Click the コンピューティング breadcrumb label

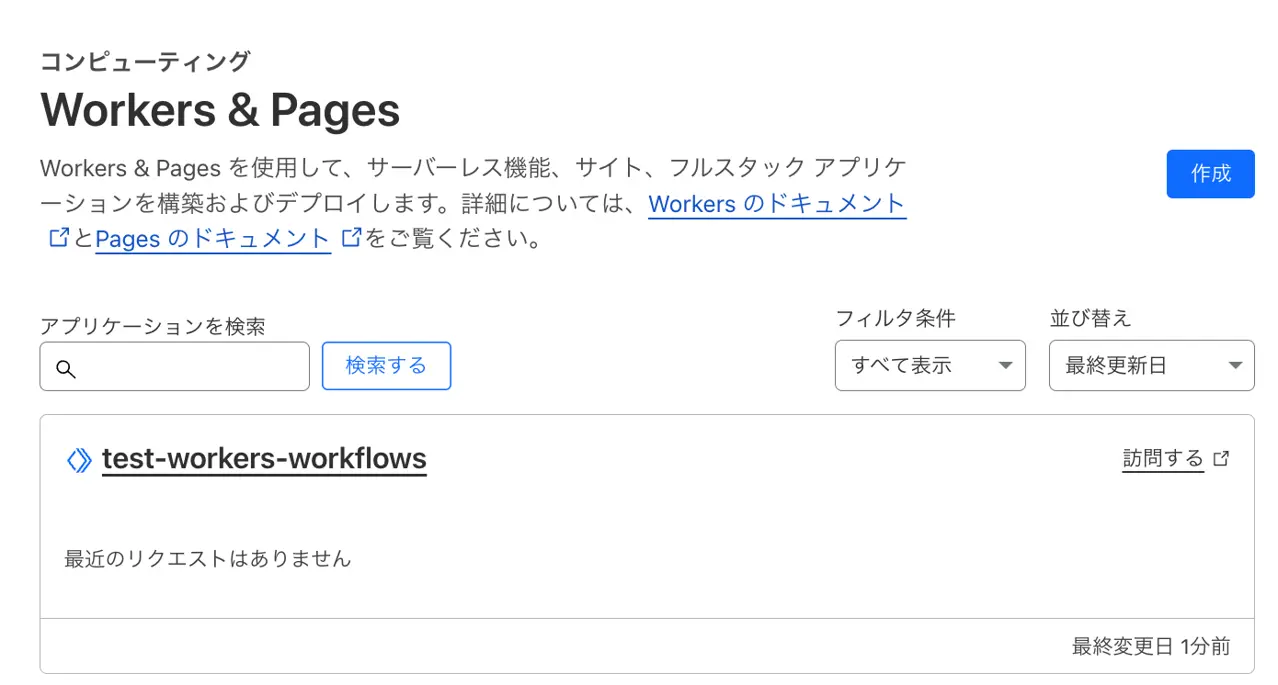[x=145, y=61]
